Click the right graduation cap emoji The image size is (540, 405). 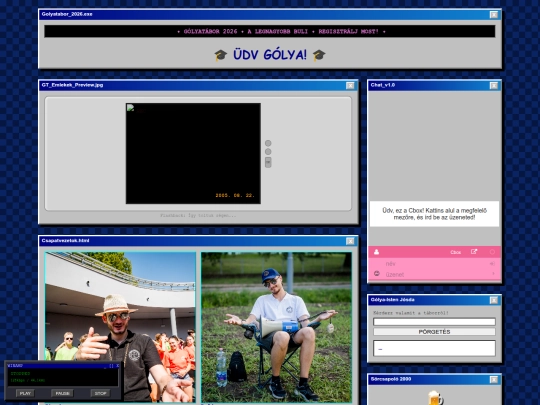click(319, 55)
